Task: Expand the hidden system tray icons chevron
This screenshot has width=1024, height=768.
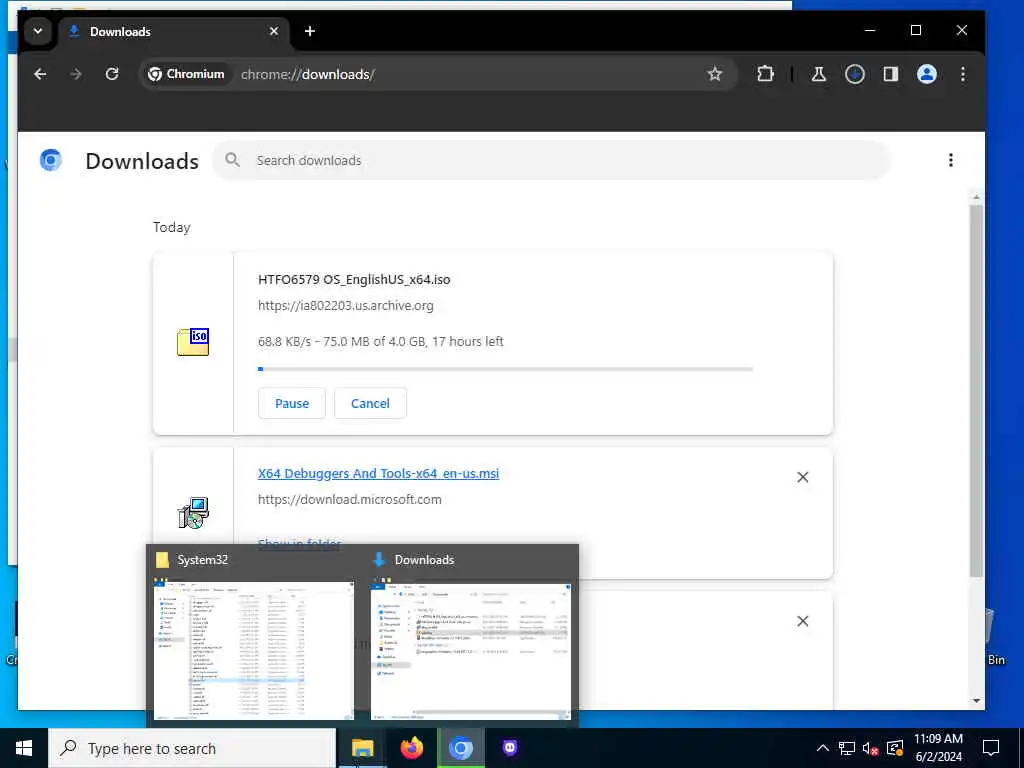Action: (823, 748)
